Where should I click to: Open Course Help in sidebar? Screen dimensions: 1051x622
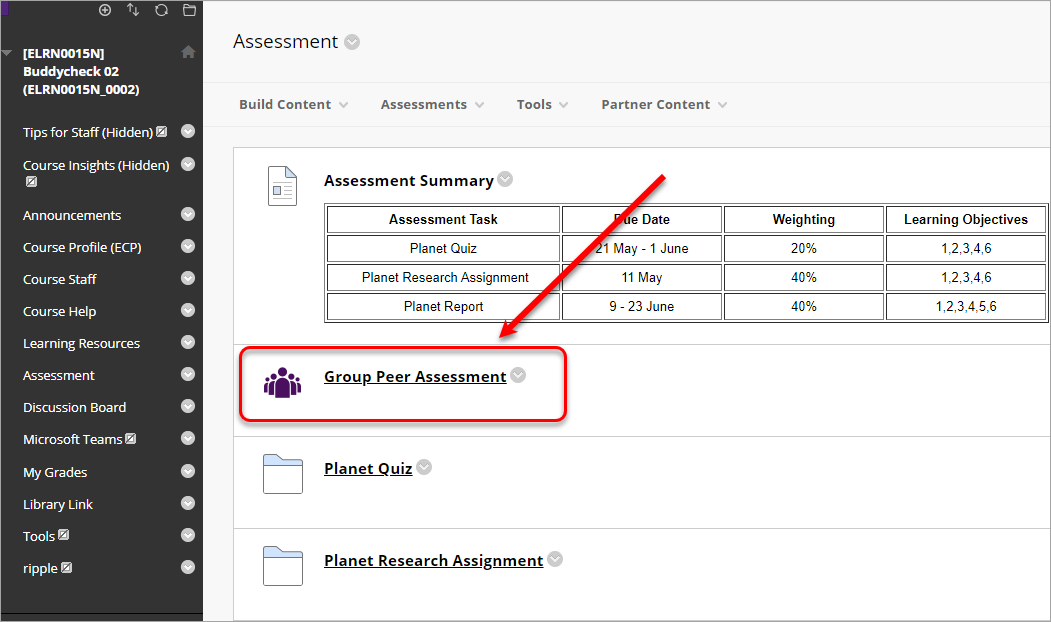coord(59,311)
